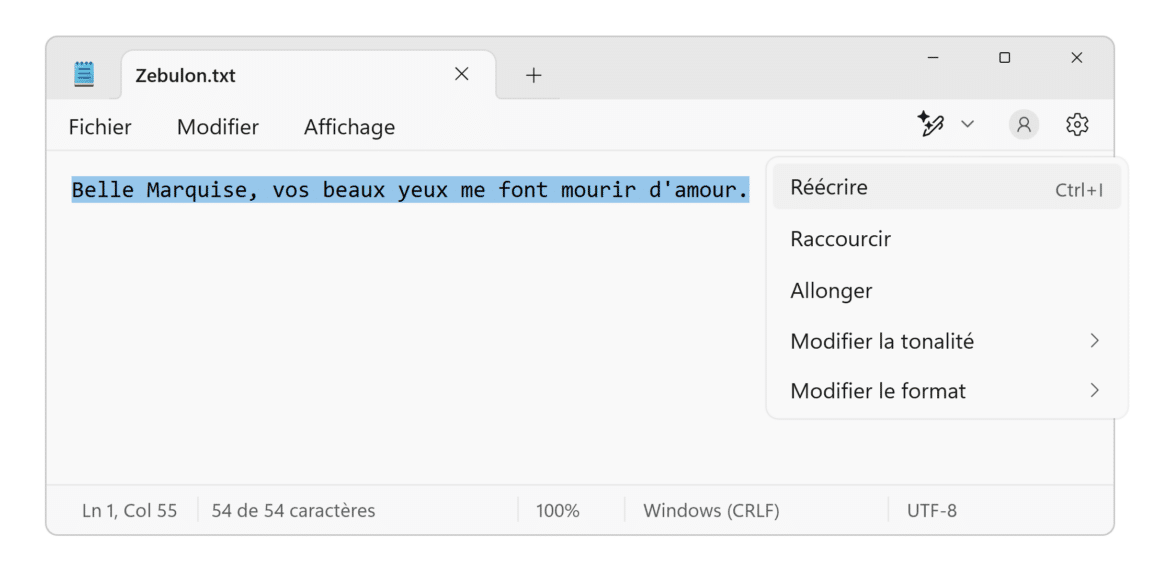This screenshot has width=1170, height=574.
Task: Click the Notepad app icon in title bar
Action: (85, 75)
